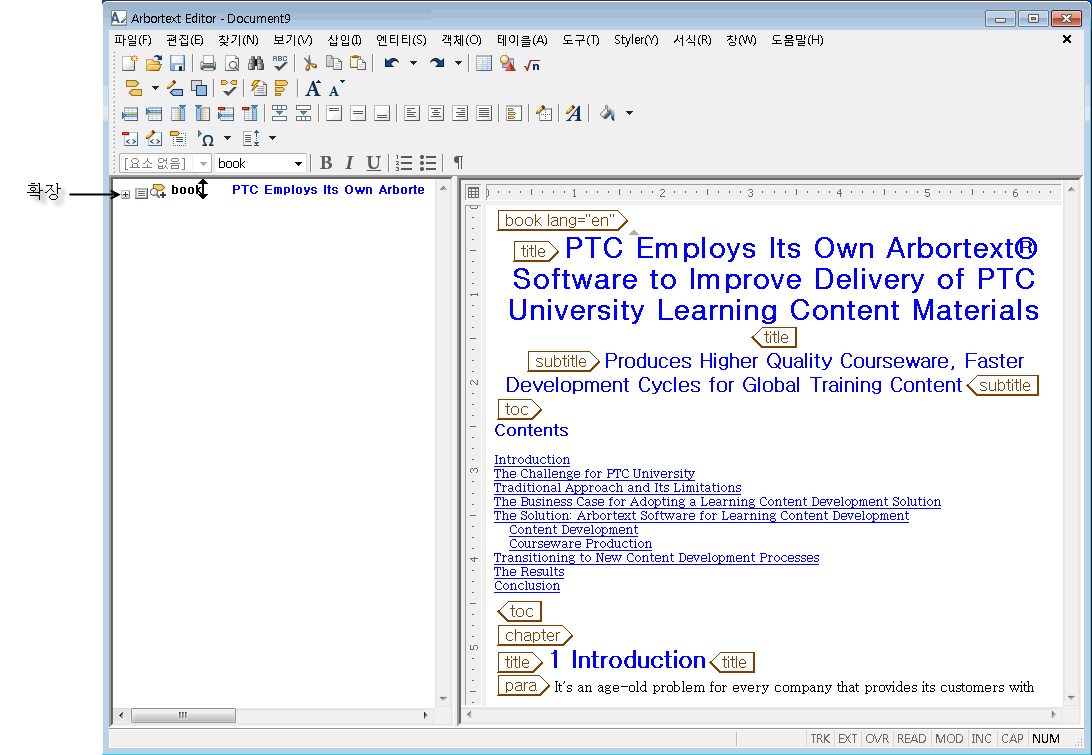This screenshot has width=1092, height=755.
Task: Click the chapter opening tag
Action: 534,635
